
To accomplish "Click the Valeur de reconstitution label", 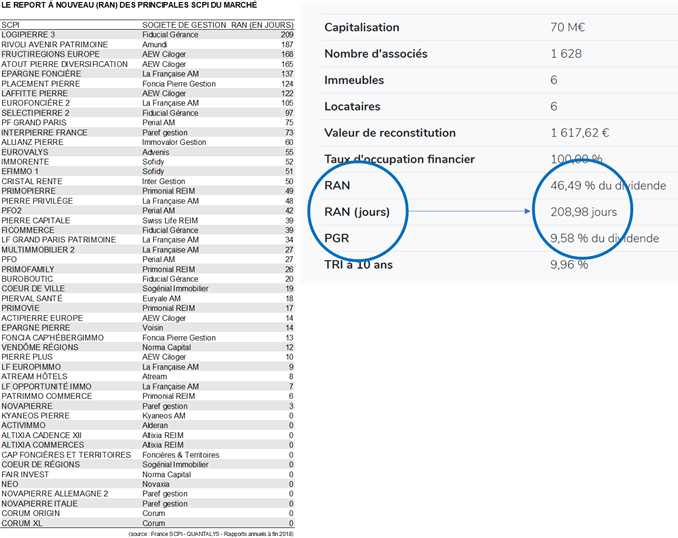I will [390, 133].
